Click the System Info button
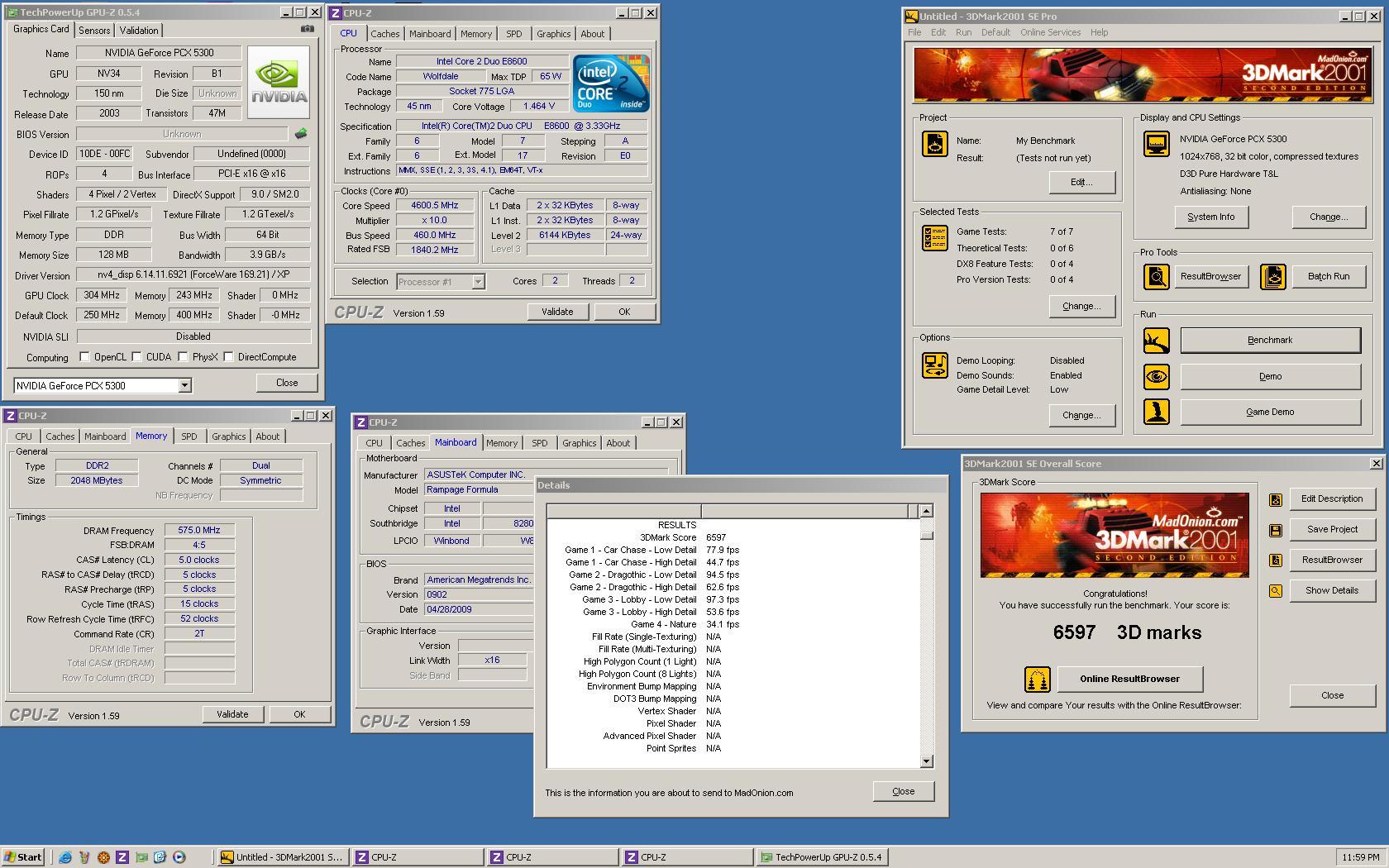 click(1210, 217)
